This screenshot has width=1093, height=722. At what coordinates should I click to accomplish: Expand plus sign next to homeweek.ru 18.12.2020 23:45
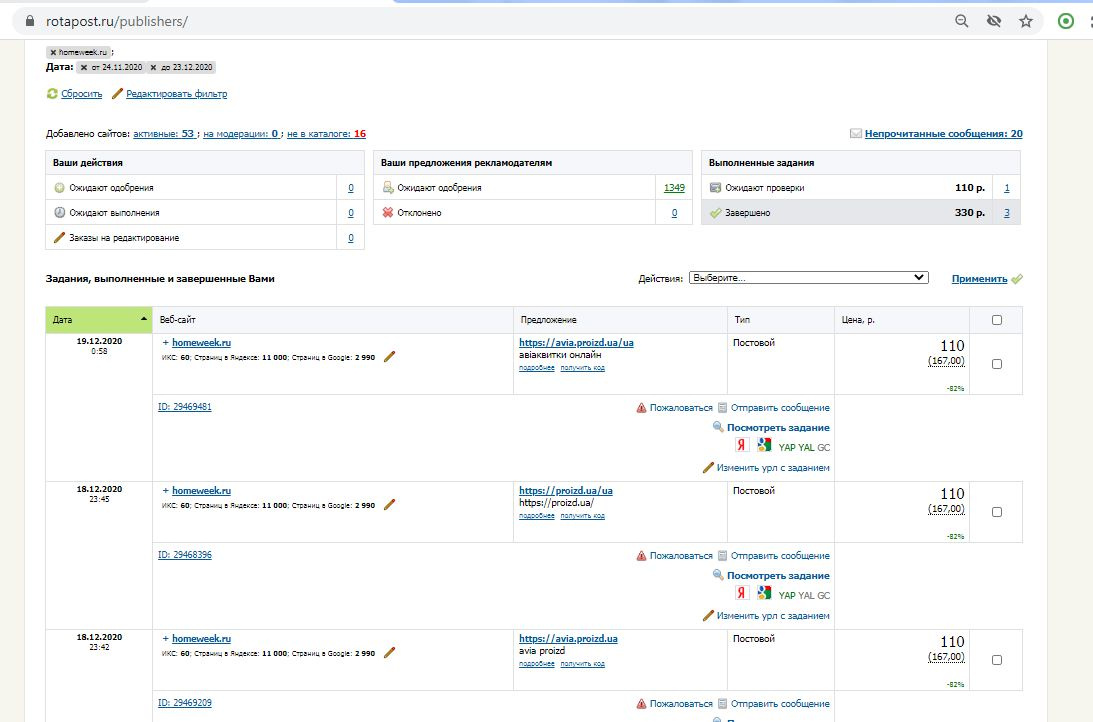coord(165,490)
